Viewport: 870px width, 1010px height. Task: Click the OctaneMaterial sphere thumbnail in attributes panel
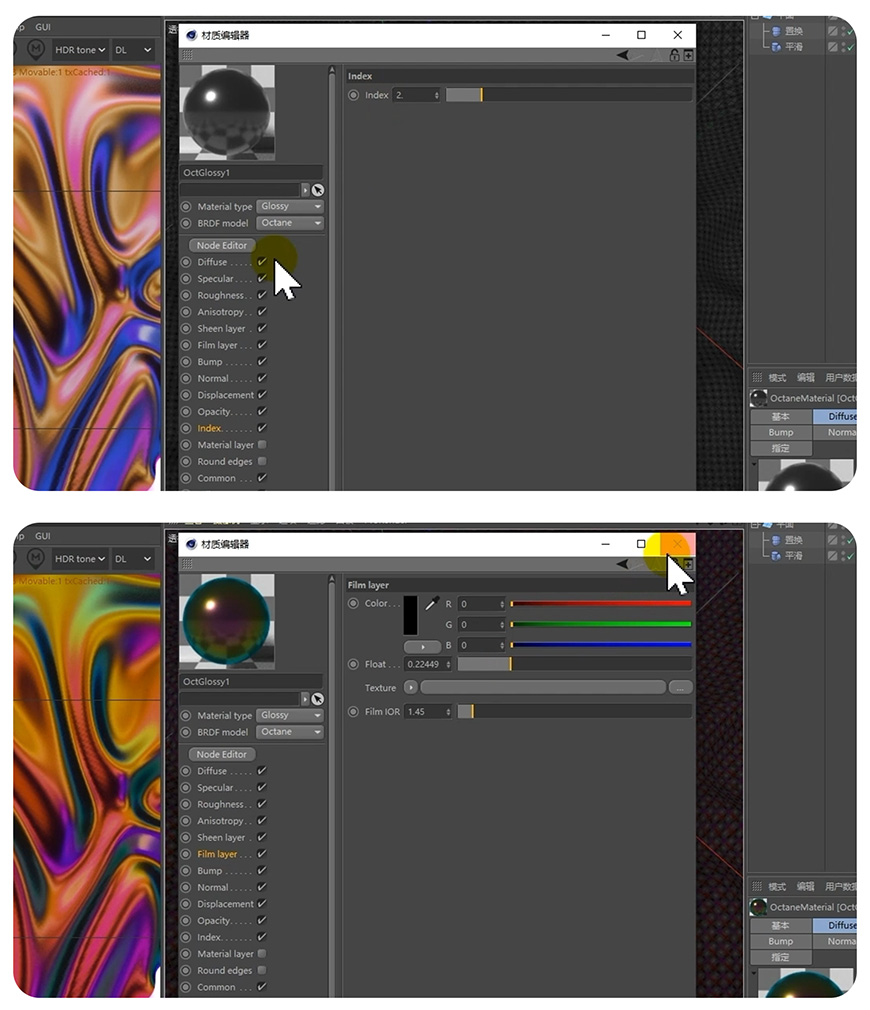point(758,397)
